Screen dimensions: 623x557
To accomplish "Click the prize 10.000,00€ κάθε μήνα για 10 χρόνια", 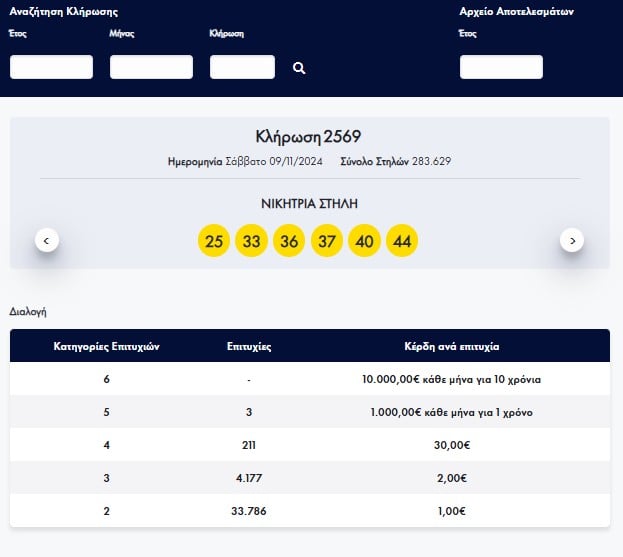I will coord(451,379).
